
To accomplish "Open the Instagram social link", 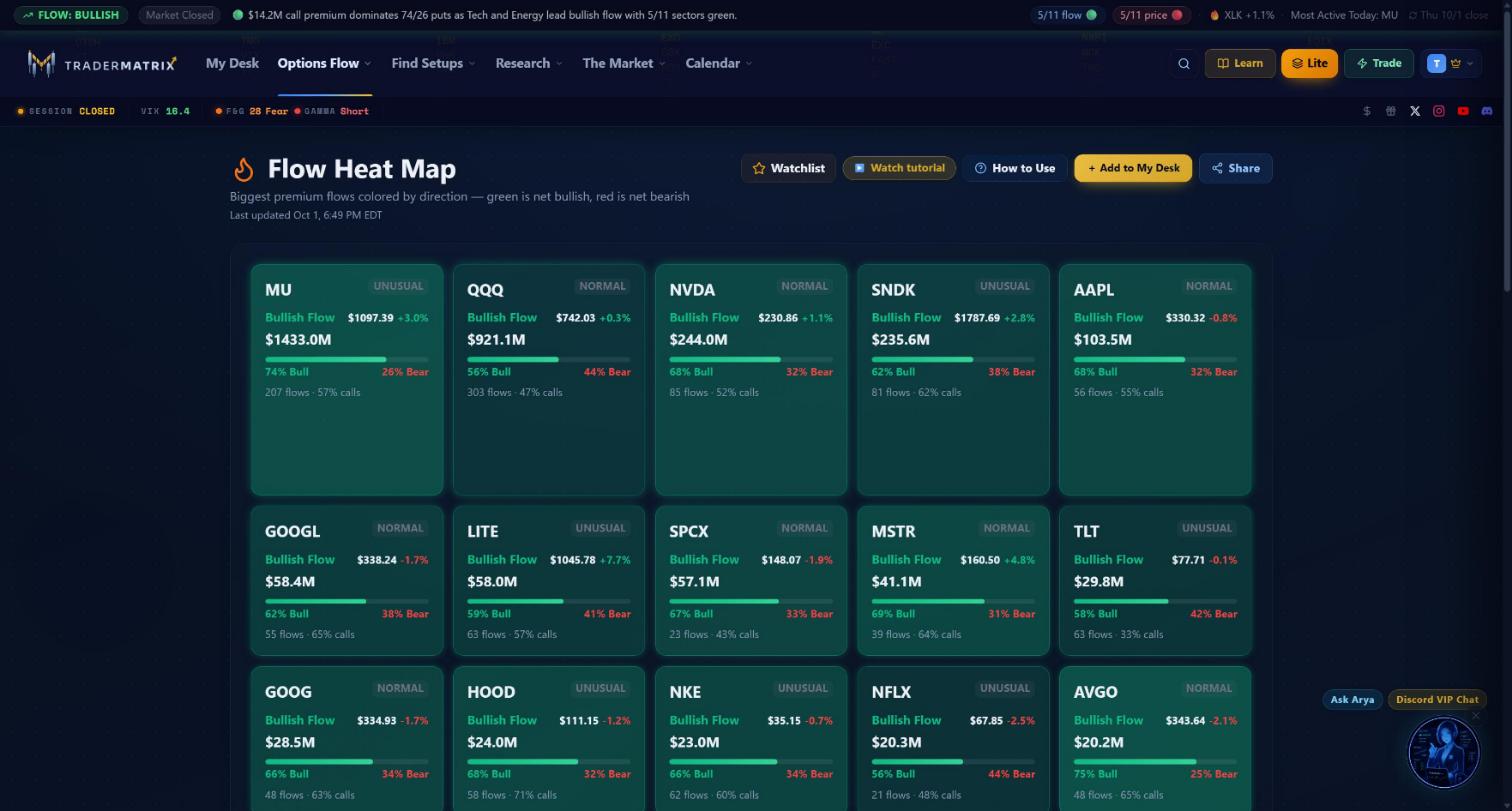I will [1439, 111].
